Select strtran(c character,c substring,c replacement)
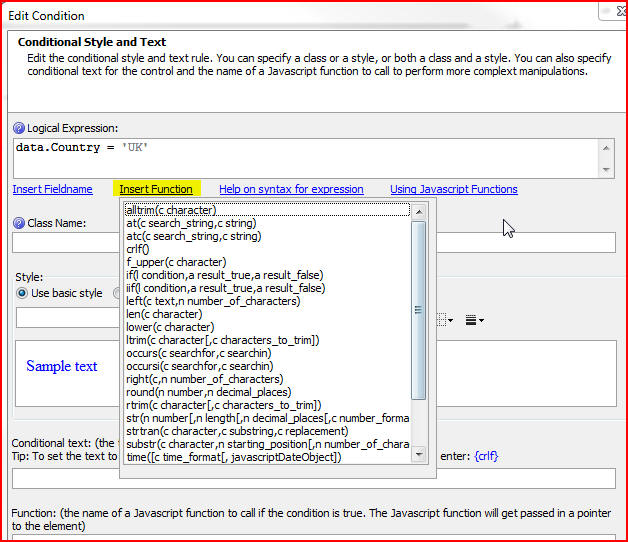628x542 pixels. click(x=267, y=431)
